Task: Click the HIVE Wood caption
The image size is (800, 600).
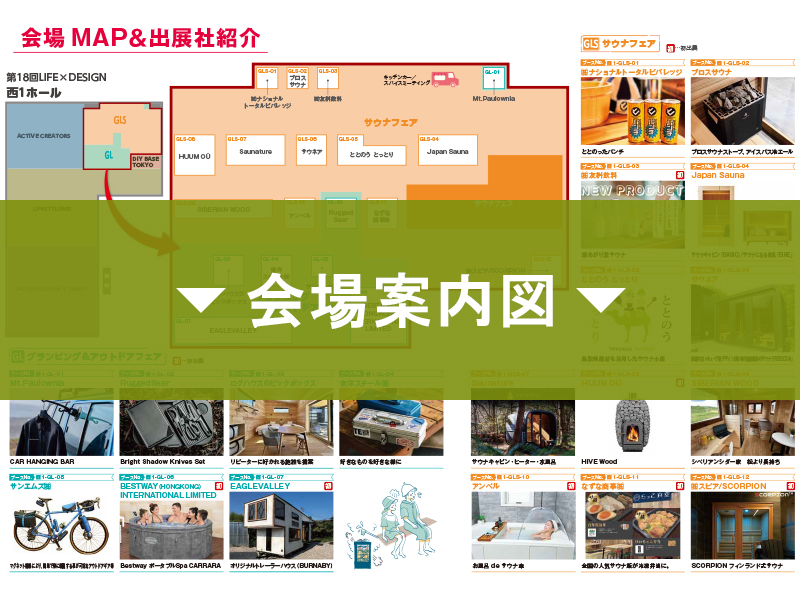Action: click(x=599, y=462)
